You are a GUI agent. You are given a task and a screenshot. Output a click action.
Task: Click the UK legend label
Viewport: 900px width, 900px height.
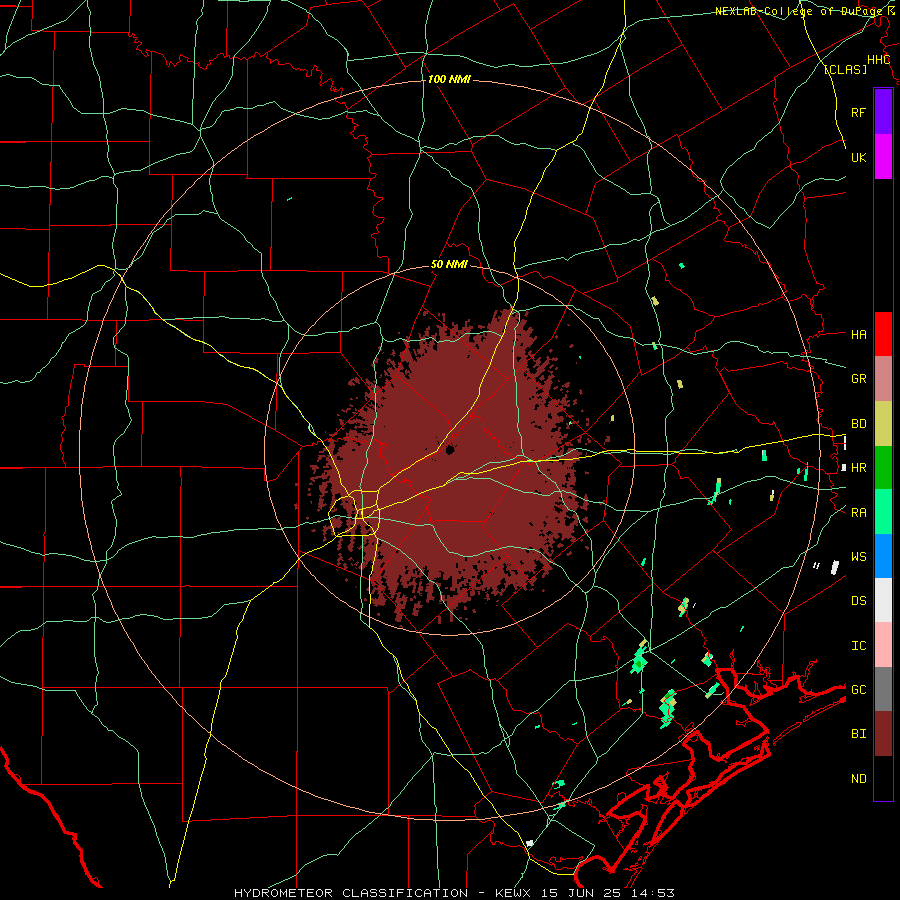tap(858, 157)
